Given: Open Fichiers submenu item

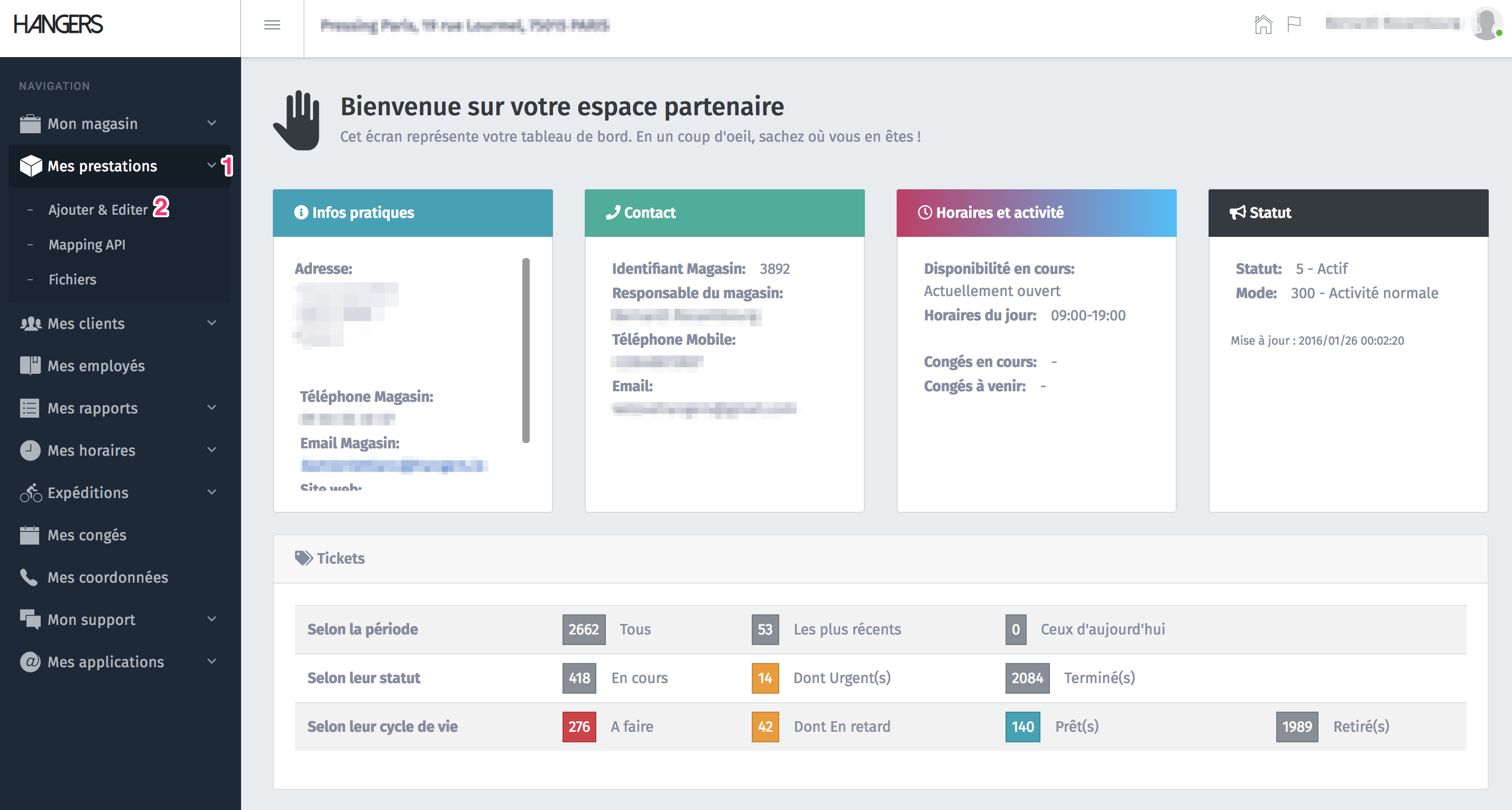Looking at the screenshot, I should (72, 279).
